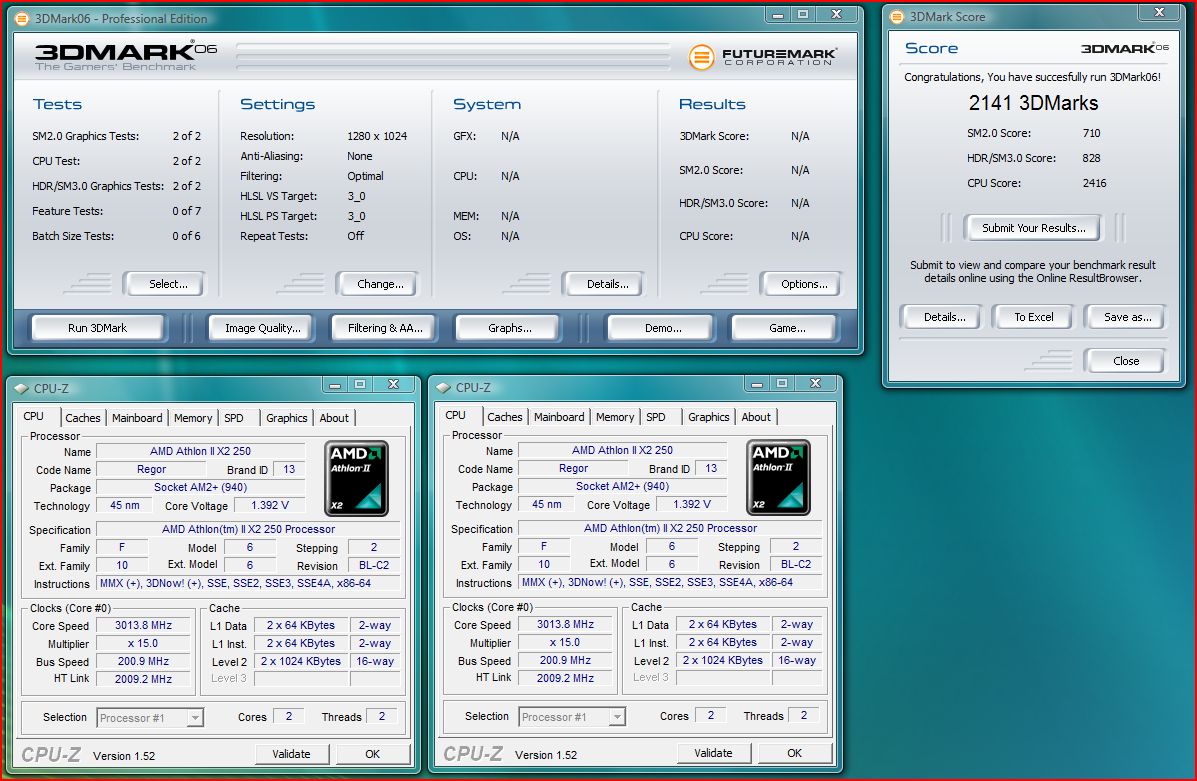Open About tab in left CPU-Z
The width and height of the screenshot is (1197, 781).
coord(334,418)
